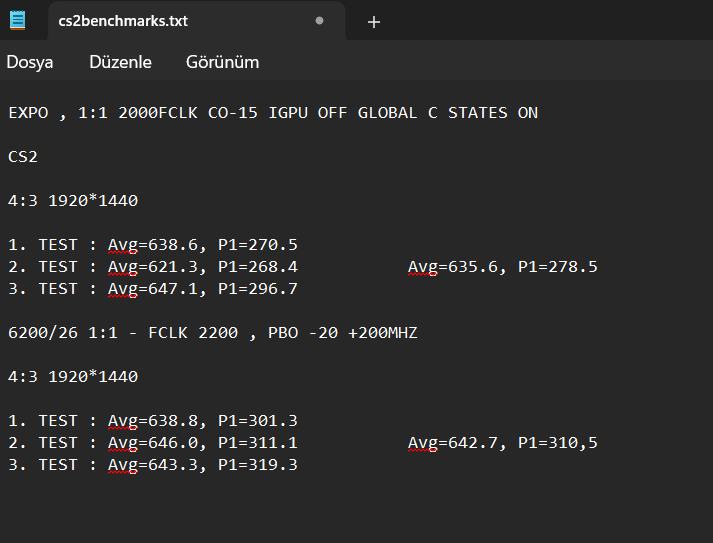Click first 4:3 1920*1440 line under CS2
713x543 pixels.
pyautogui.click(x=73, y=201)
